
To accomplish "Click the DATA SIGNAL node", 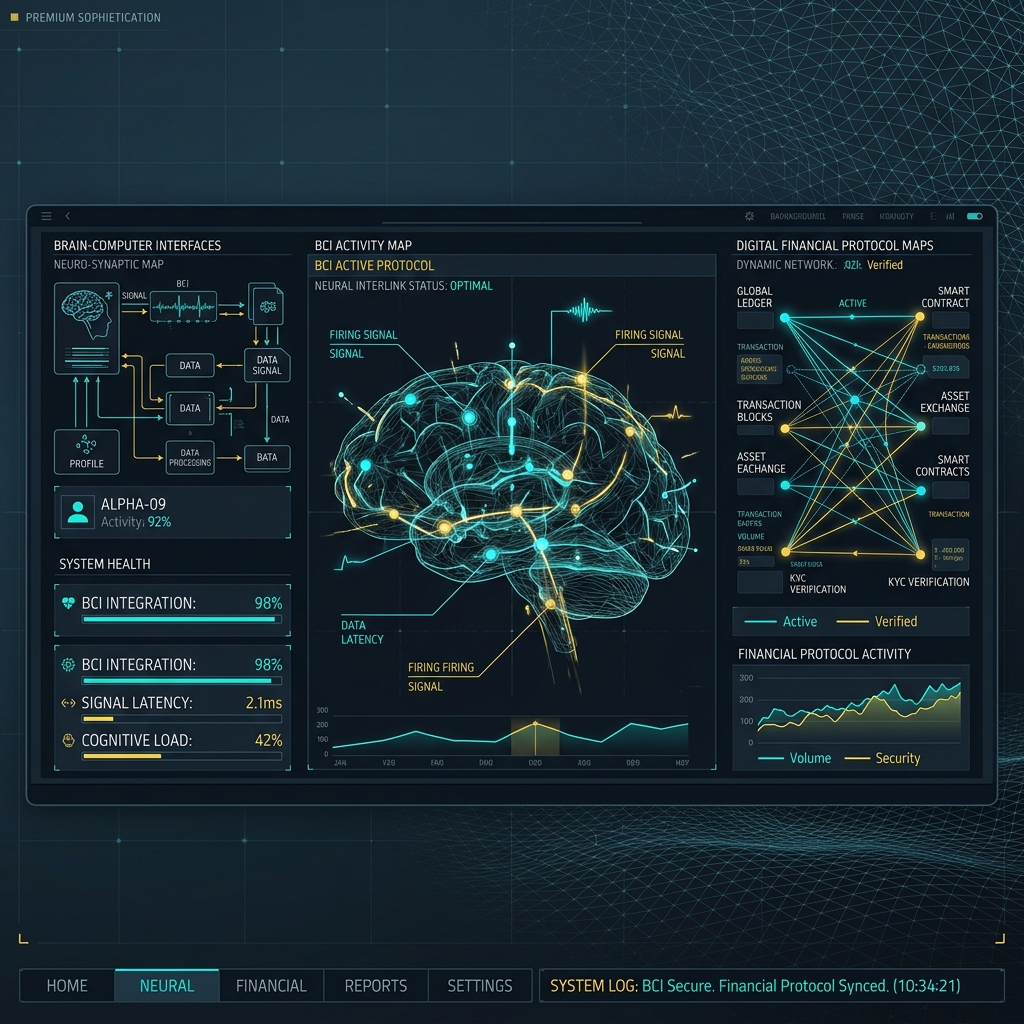I will [x=266, y=365].
